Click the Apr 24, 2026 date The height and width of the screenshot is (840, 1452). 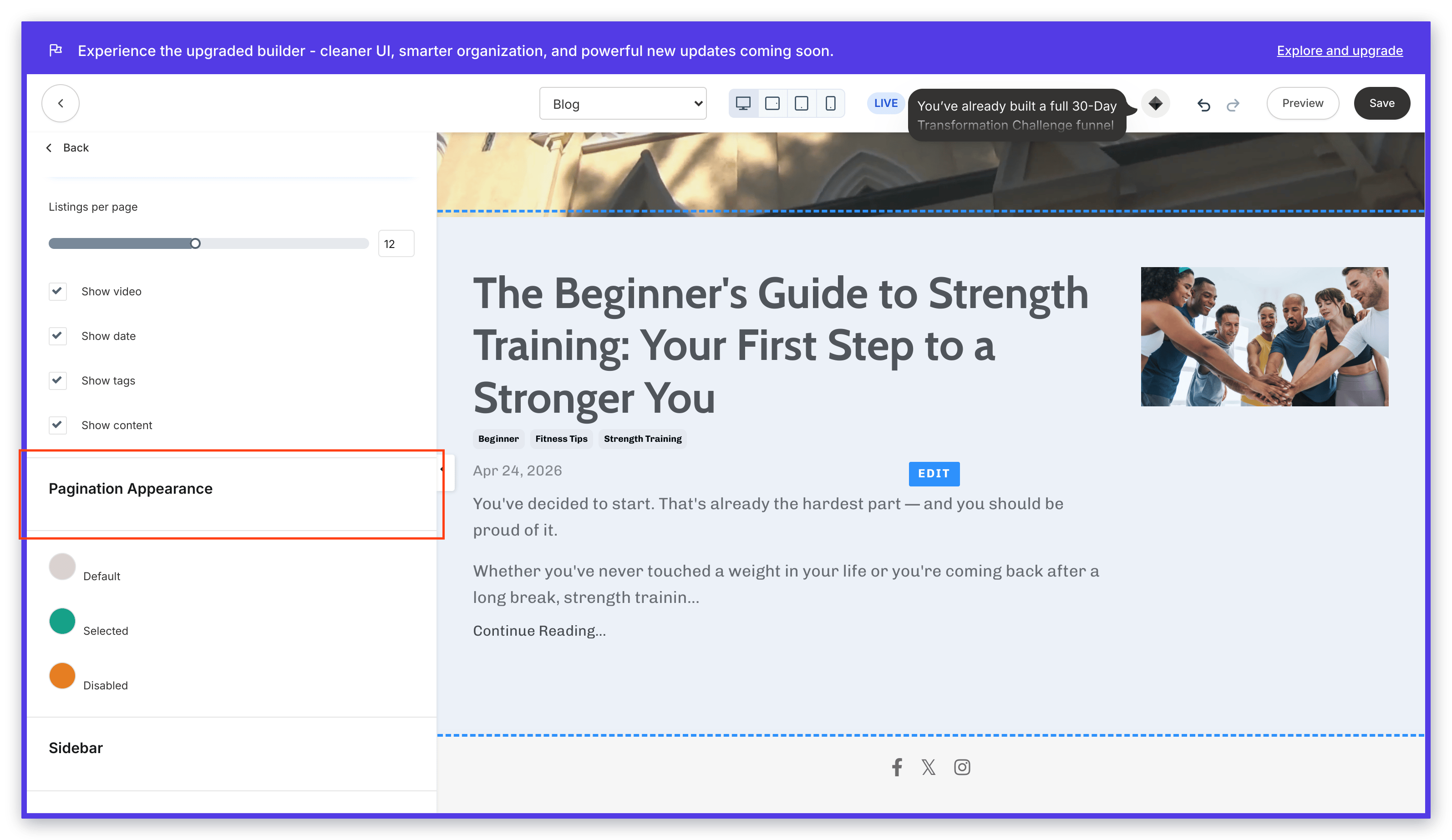(x=518, y=471)
